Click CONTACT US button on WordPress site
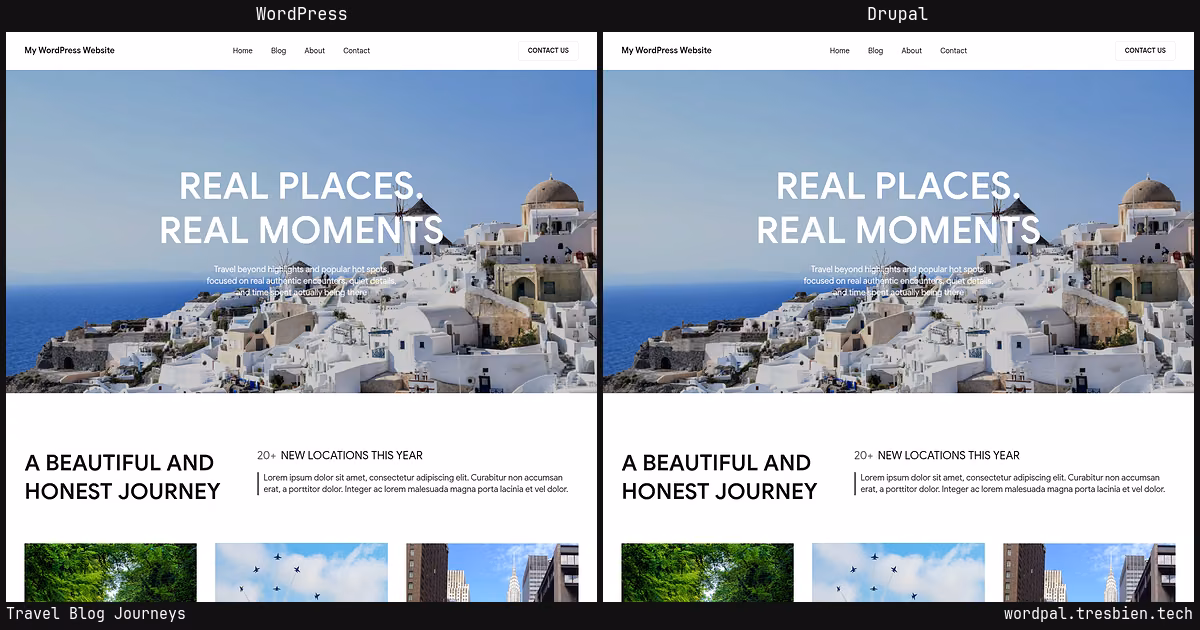The height and width of the screenshot is (630, 1200). point(548,51)
